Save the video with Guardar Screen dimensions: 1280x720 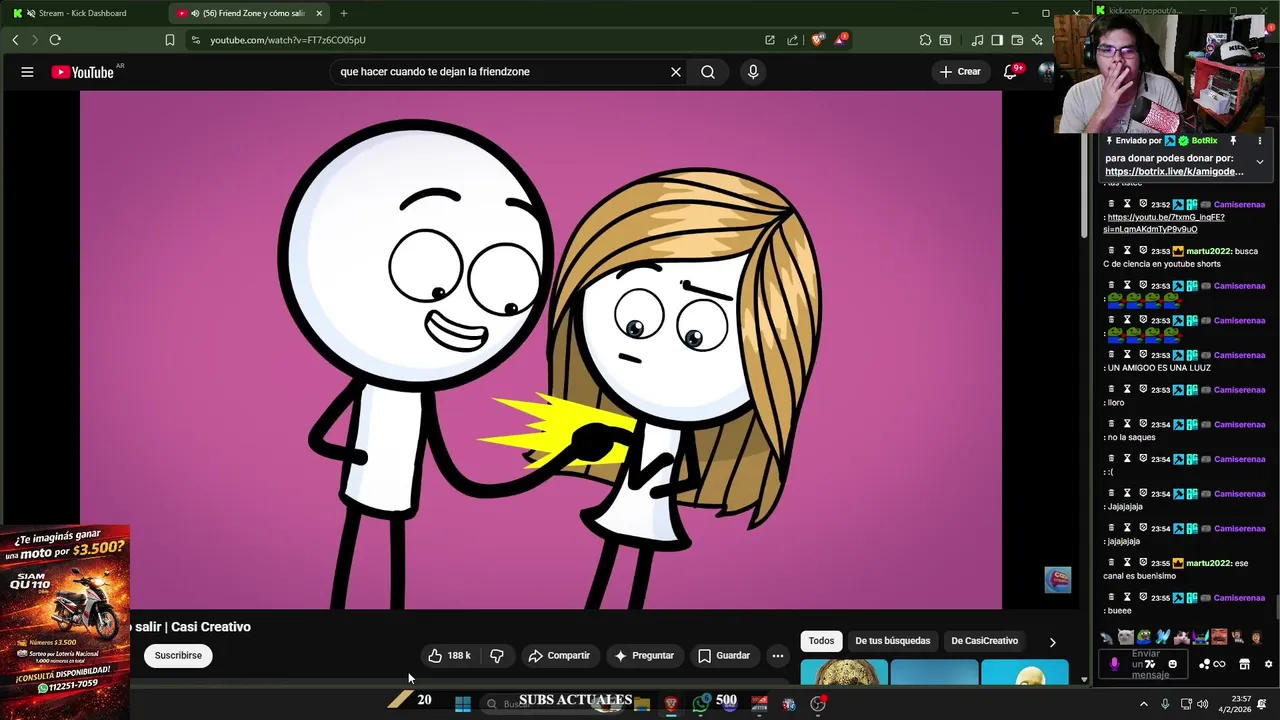[724, 656]
